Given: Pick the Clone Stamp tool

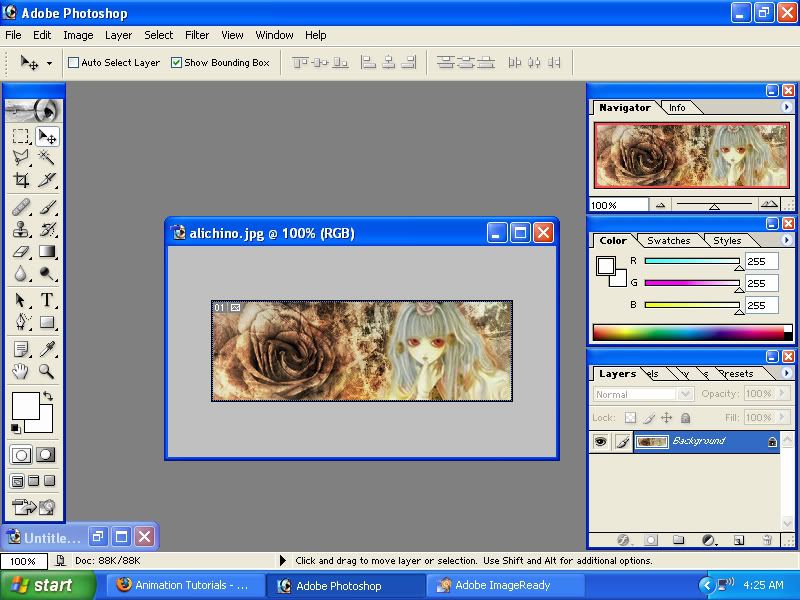Looking at the screenshot, I should click(20, 229).
